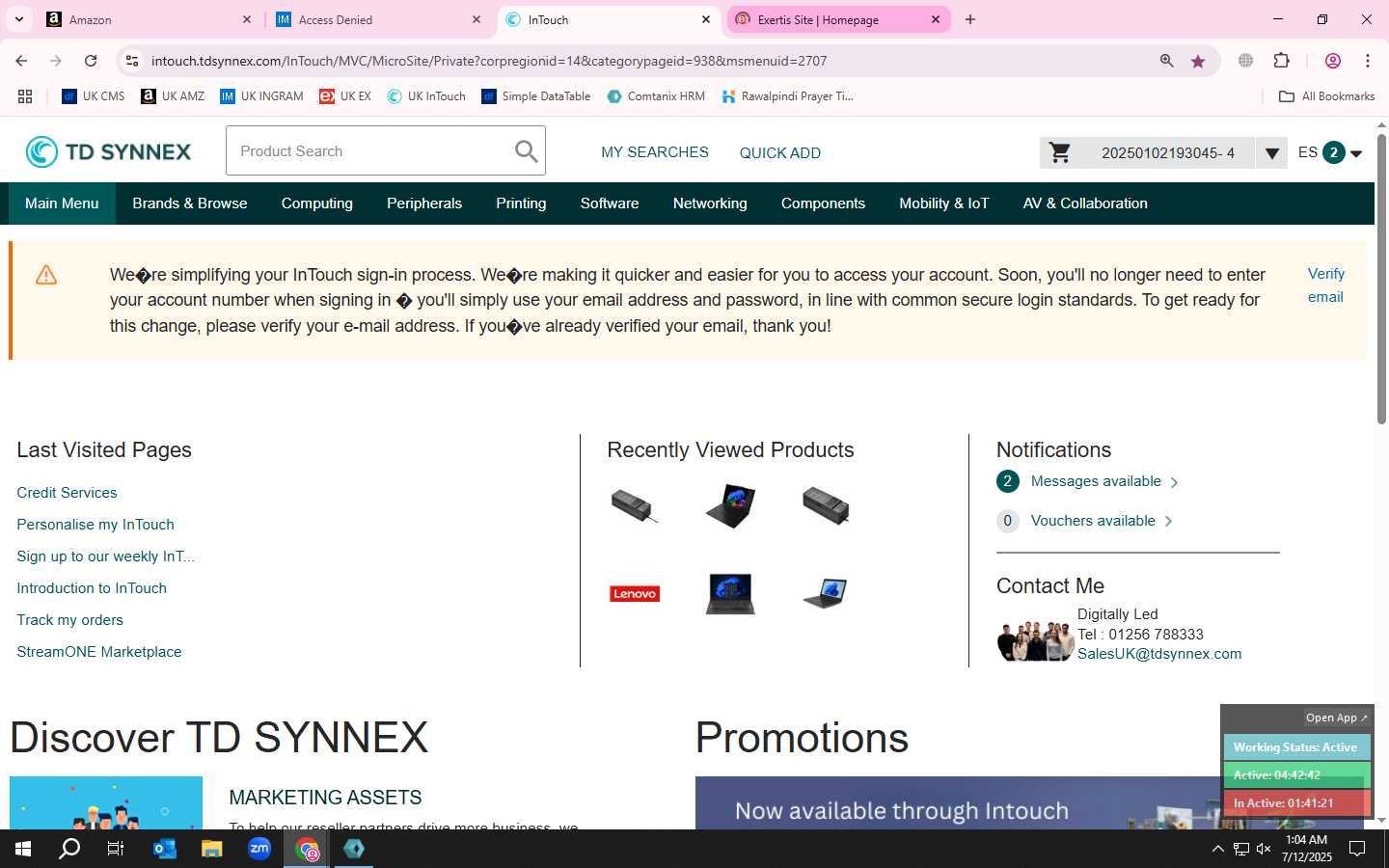
Task: Open the Printing menu
Action: (x=521, y=203)
